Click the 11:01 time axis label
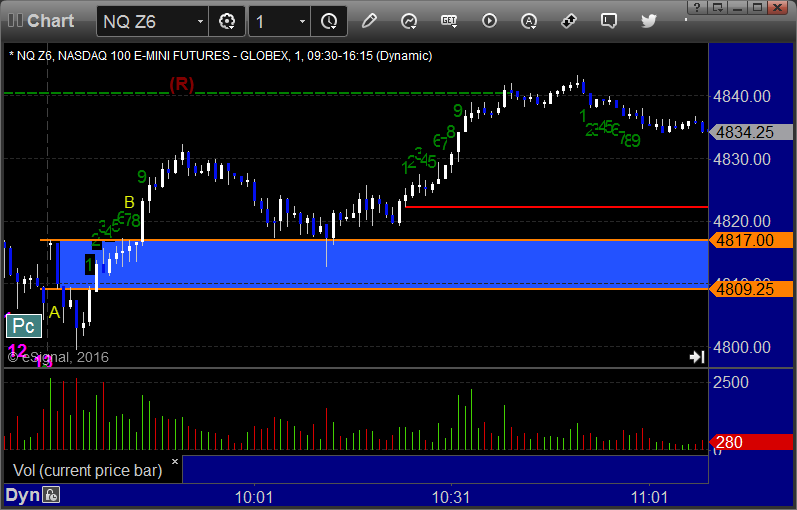The height and width of the screenshot is (510, 797). click(649, 497)
